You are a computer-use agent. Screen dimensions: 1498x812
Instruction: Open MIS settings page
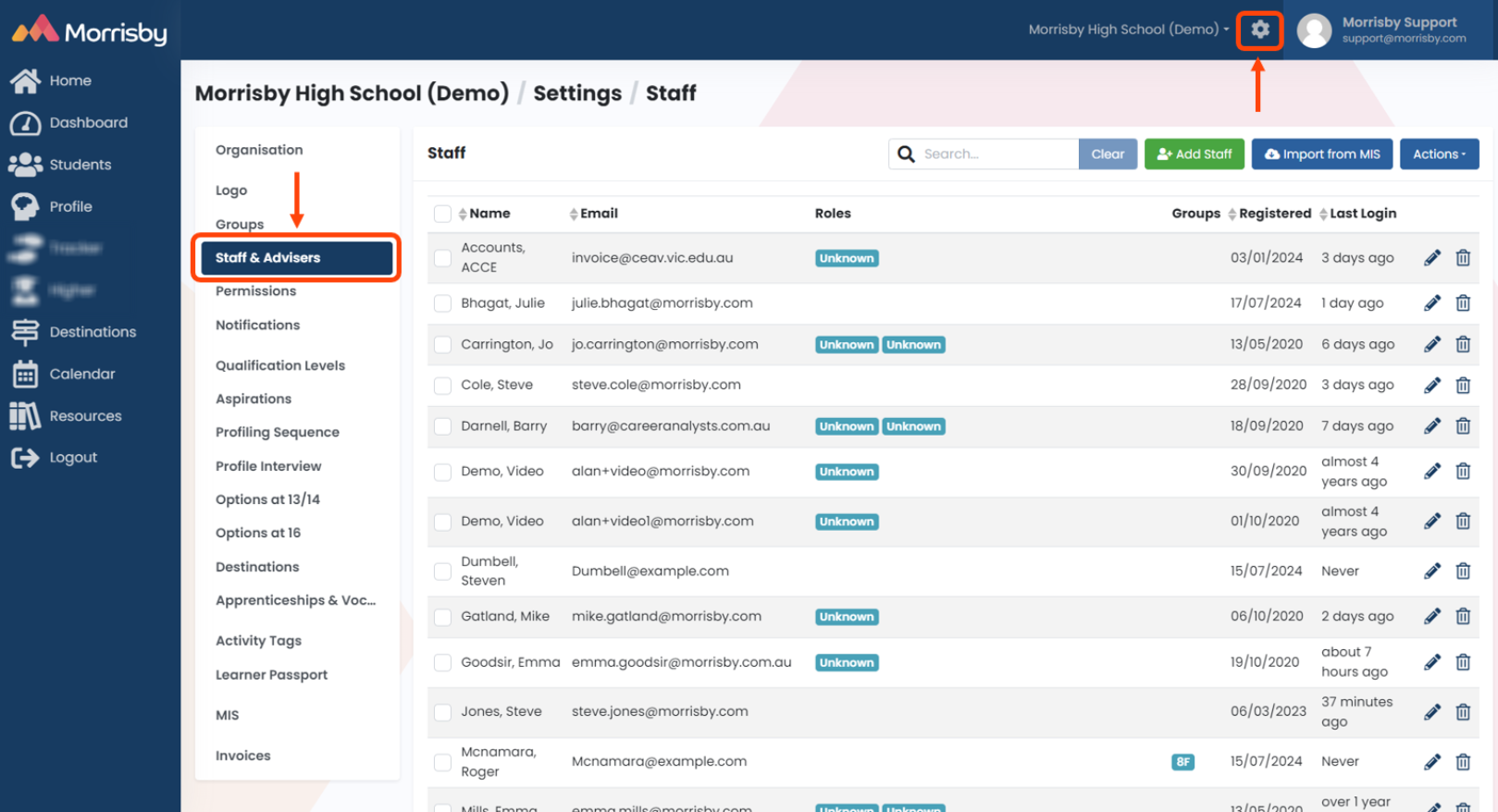(x=228, y=716)
